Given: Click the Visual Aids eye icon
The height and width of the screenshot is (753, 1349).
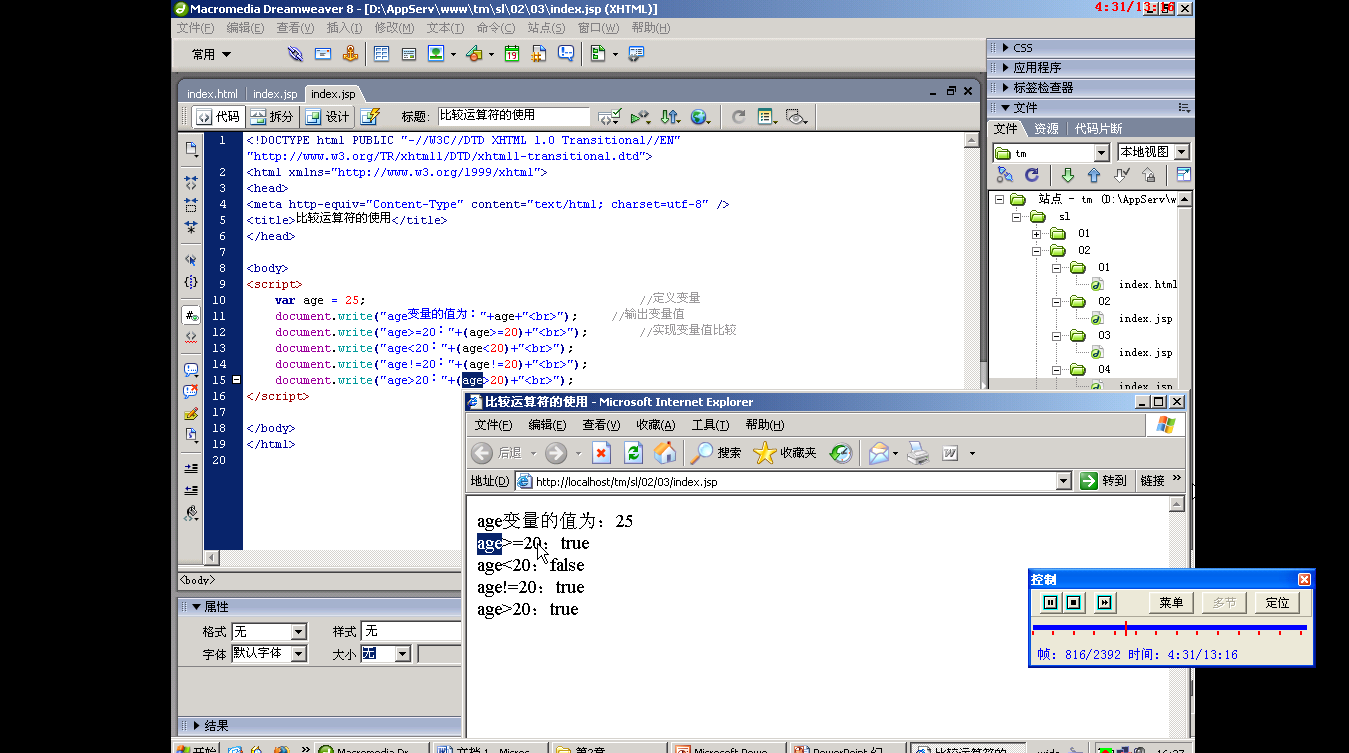Looking at the screenshot, I should (x=796, y=117).
